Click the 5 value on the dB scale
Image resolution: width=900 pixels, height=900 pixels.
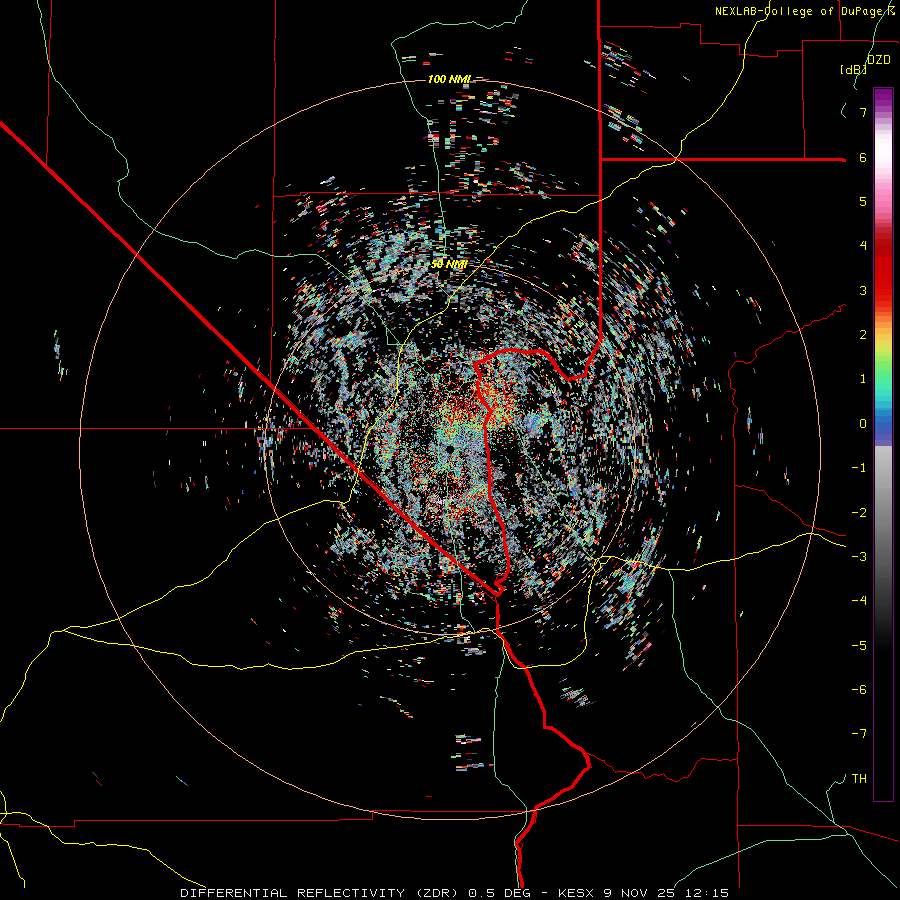pyautogui.click(x=863, y=201)
